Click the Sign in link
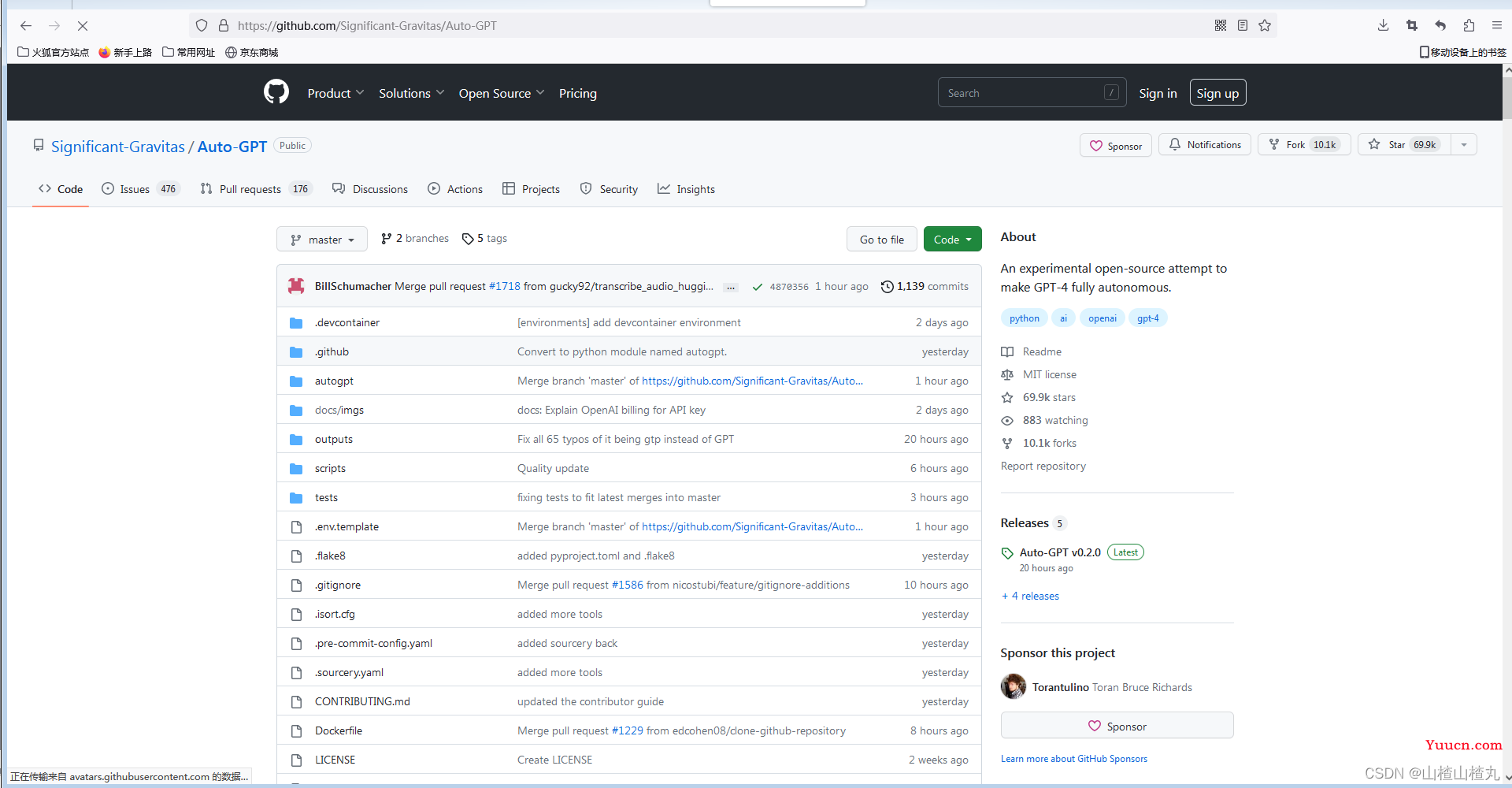The height and width of the screenshot is (788, 1512). [x=1158, y=93]
